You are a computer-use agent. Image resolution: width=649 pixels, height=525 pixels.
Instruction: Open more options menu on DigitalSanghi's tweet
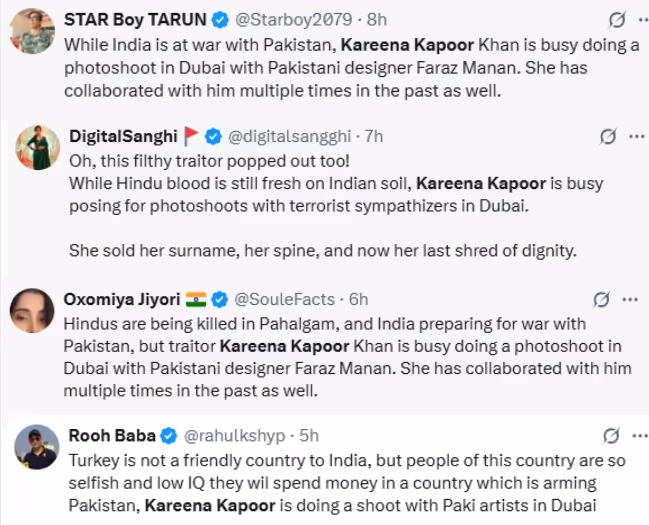point(632,137)
